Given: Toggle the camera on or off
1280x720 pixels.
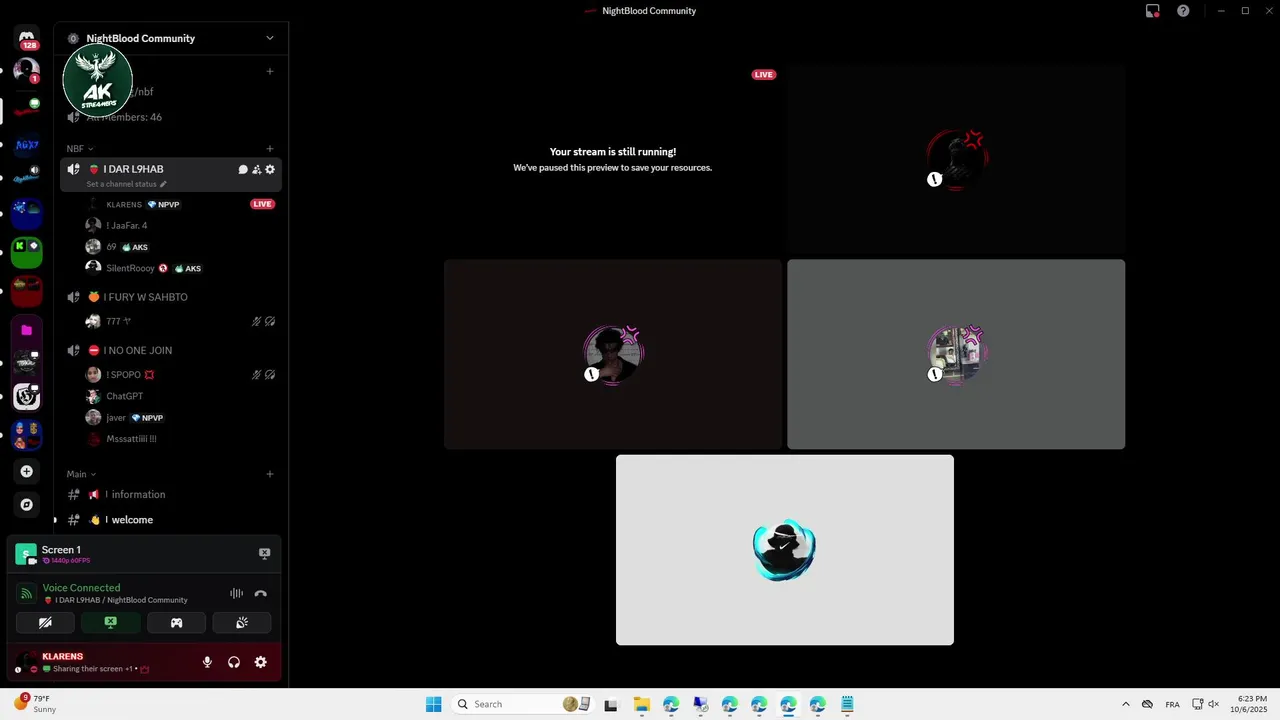Looking at the screenshot, I should 45,622.
